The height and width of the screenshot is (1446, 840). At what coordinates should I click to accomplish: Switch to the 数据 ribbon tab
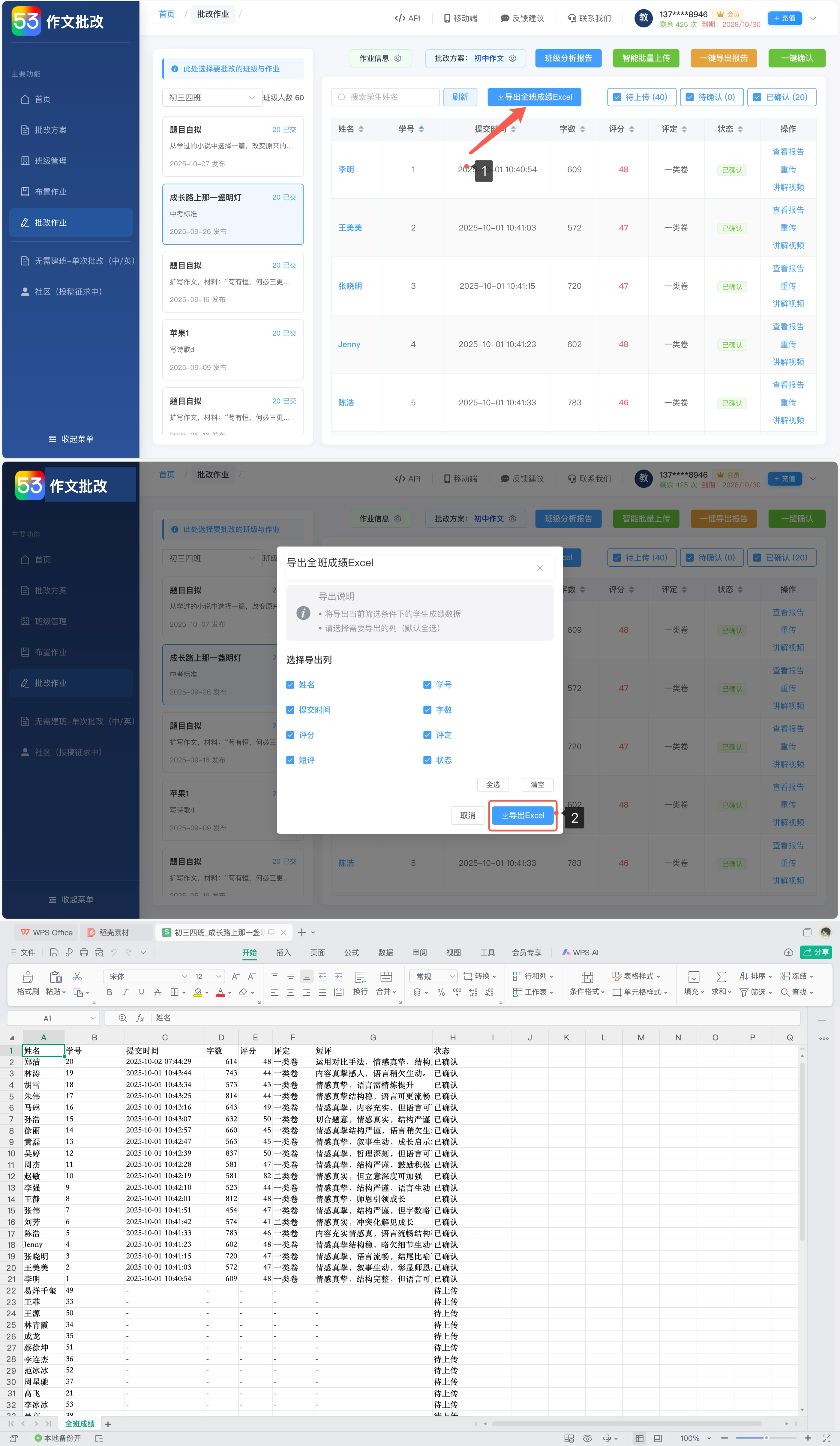pos(385,952)
